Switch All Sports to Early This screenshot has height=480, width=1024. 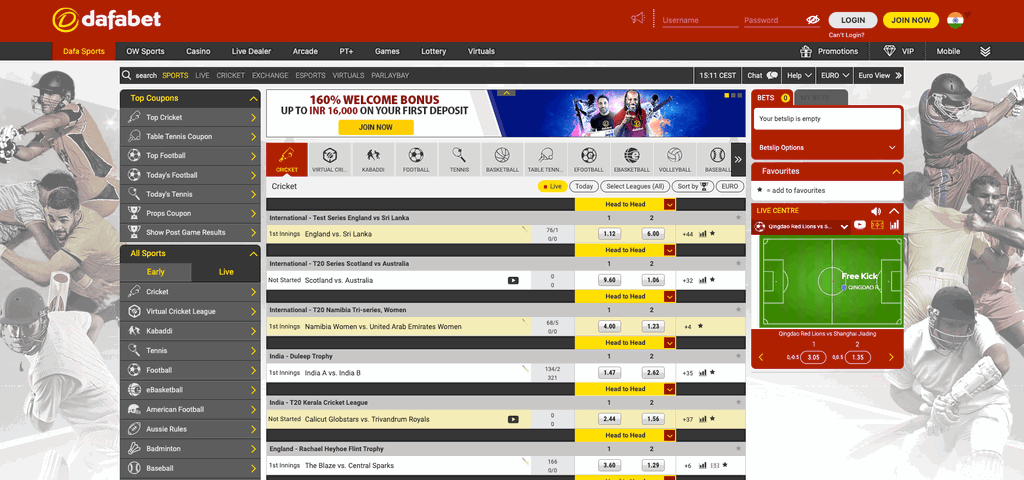156,272
